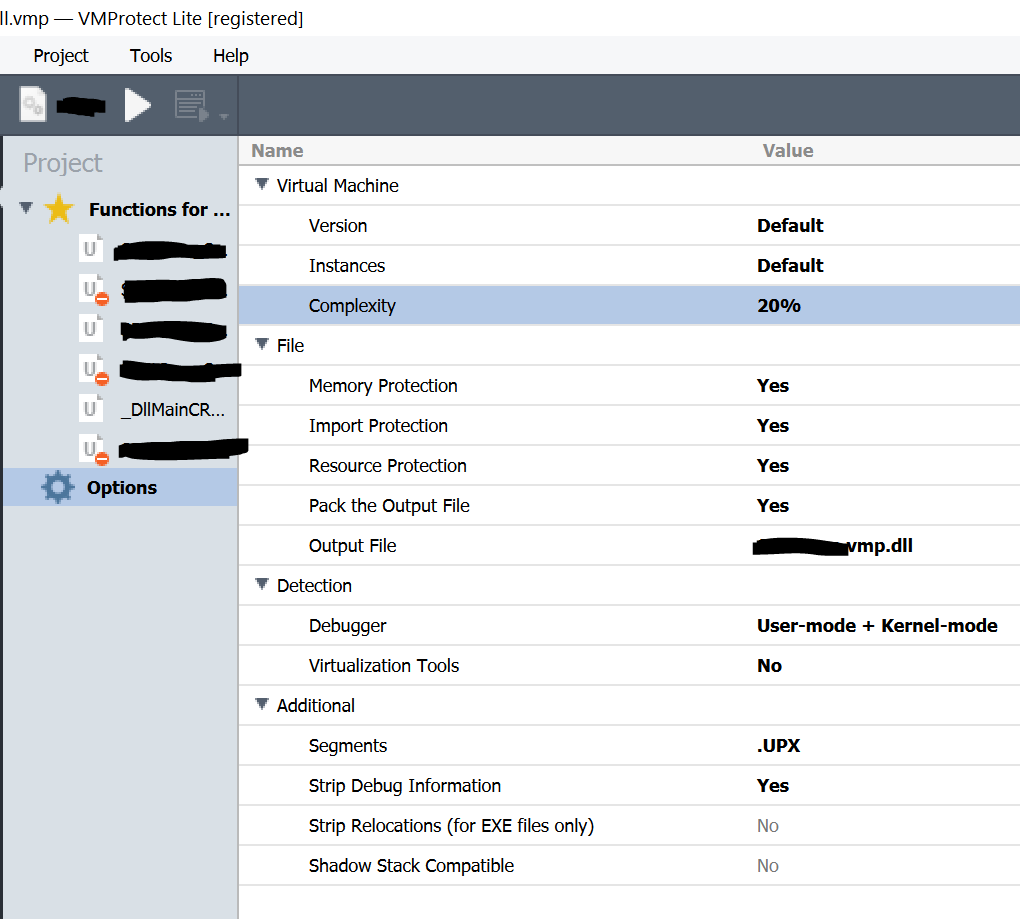This screenshot has height=919, width=1020.
Task: Open the Tools menu
Action: pyautogui.click(x=150, y=56)
